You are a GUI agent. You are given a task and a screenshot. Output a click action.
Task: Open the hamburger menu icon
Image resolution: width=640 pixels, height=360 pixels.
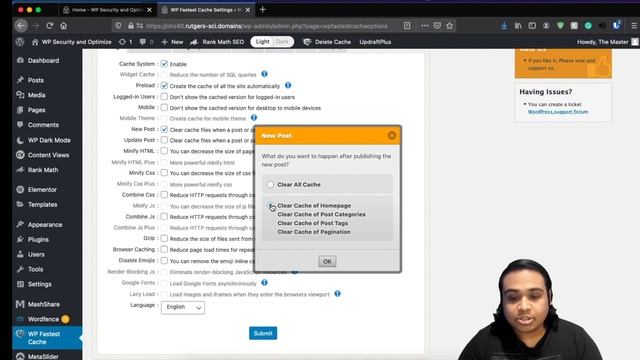[x=634, y=26]
